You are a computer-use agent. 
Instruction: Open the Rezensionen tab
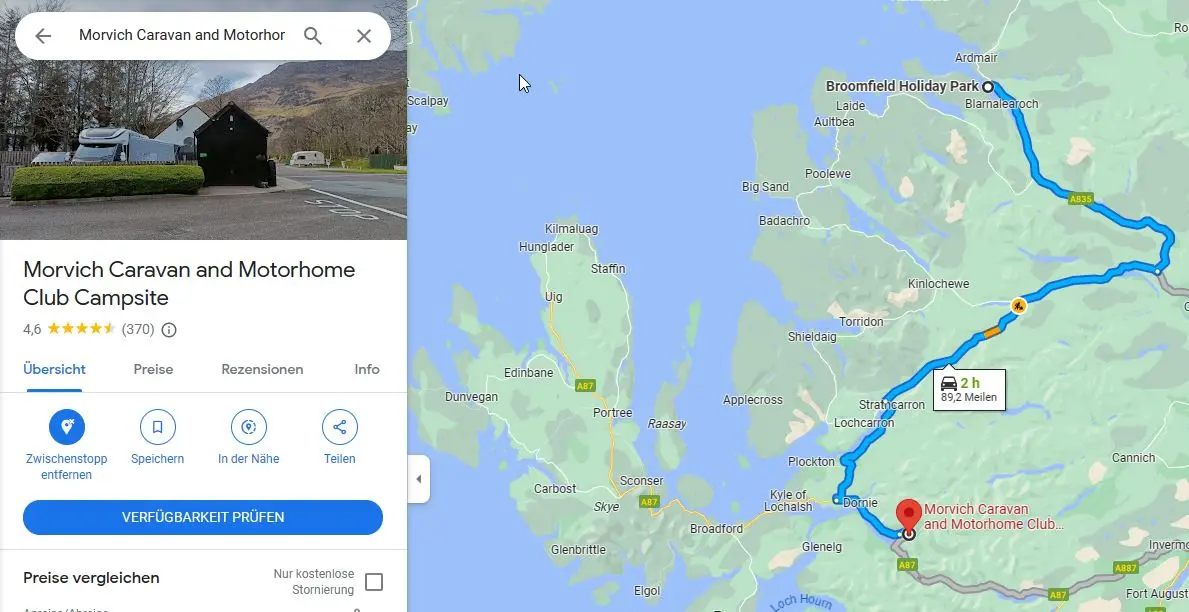pyautogui.click(x=262, y=369)
